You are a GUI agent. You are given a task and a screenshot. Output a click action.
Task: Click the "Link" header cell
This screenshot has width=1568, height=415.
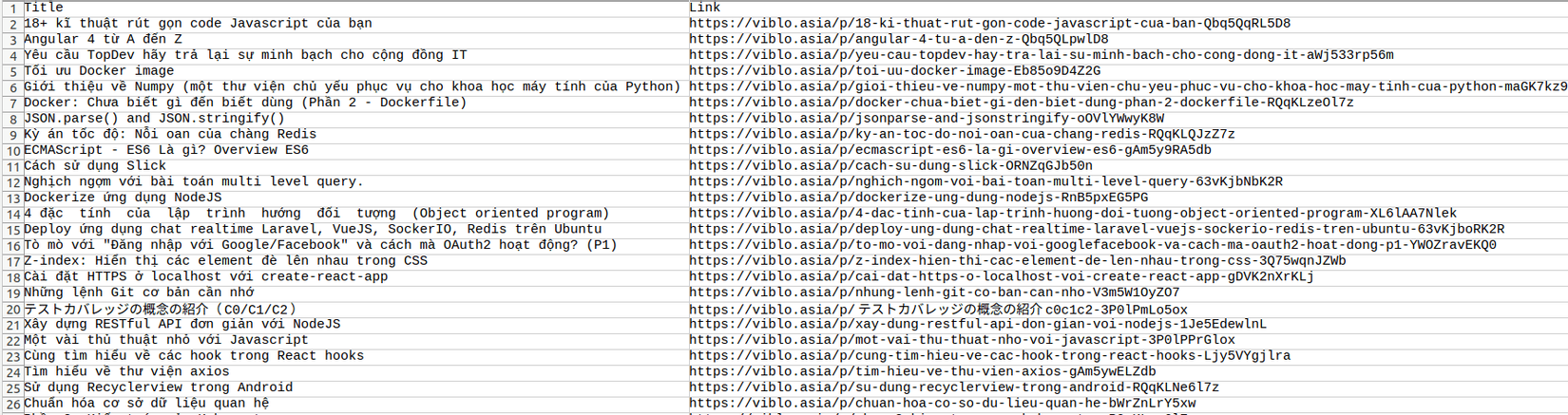pyautogui.click(x=705, y=8)
